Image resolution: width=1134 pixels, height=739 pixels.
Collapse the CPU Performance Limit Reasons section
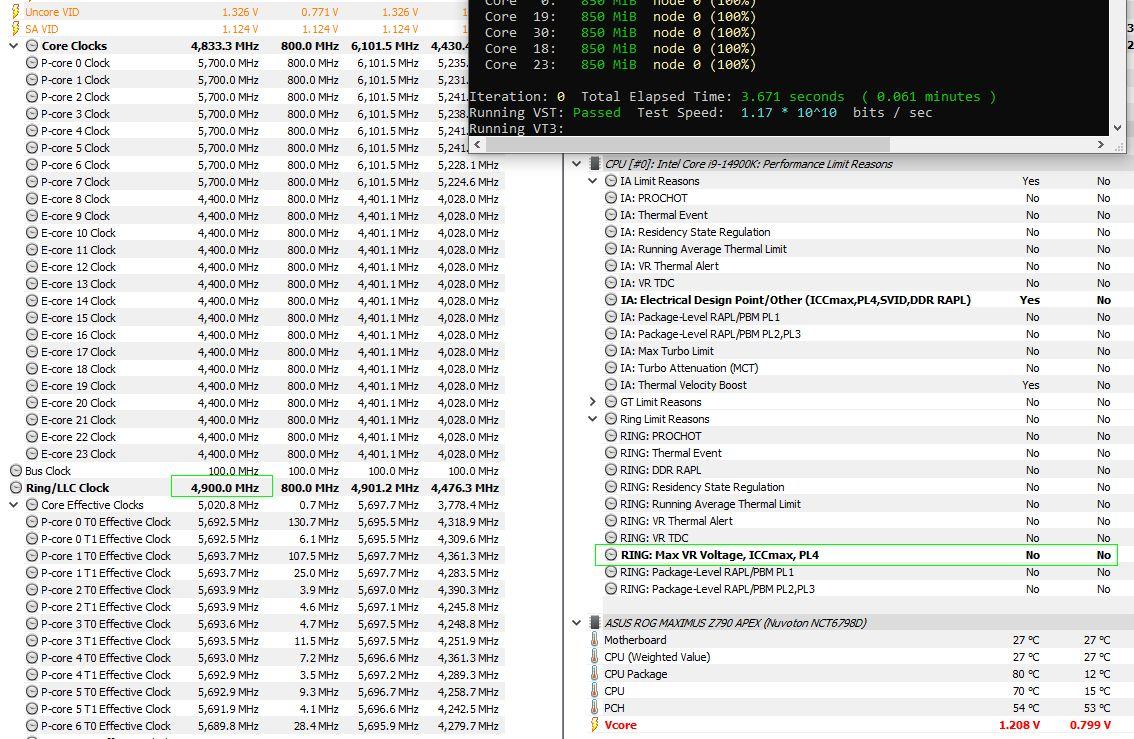pos(576,163)
